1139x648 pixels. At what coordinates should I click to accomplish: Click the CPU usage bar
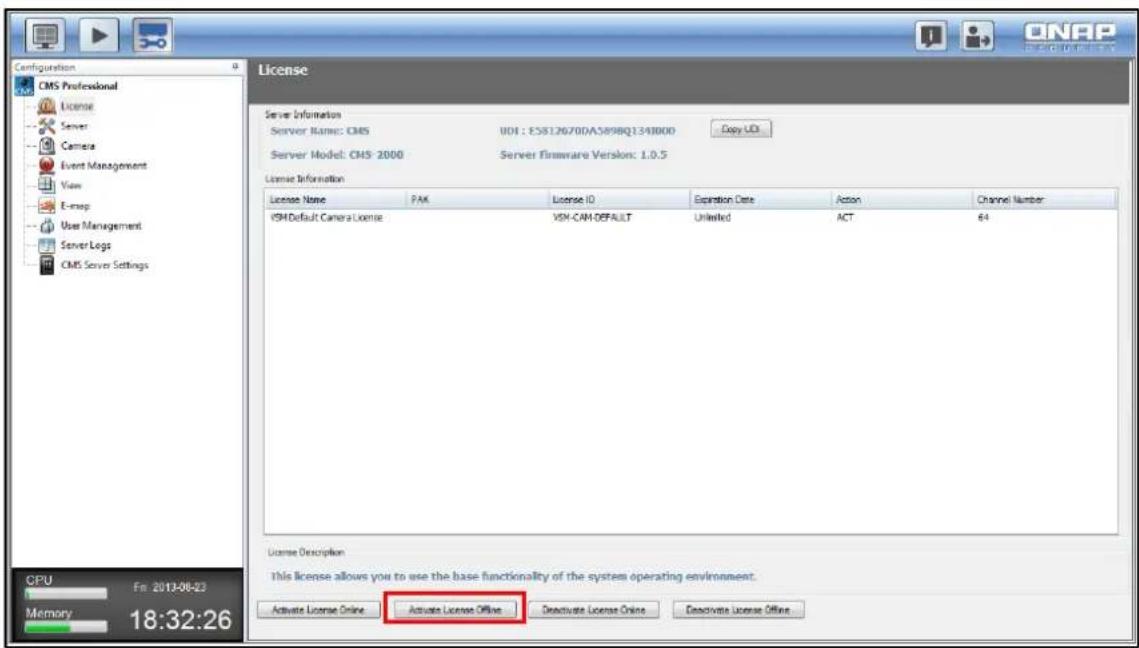[65, 594]
